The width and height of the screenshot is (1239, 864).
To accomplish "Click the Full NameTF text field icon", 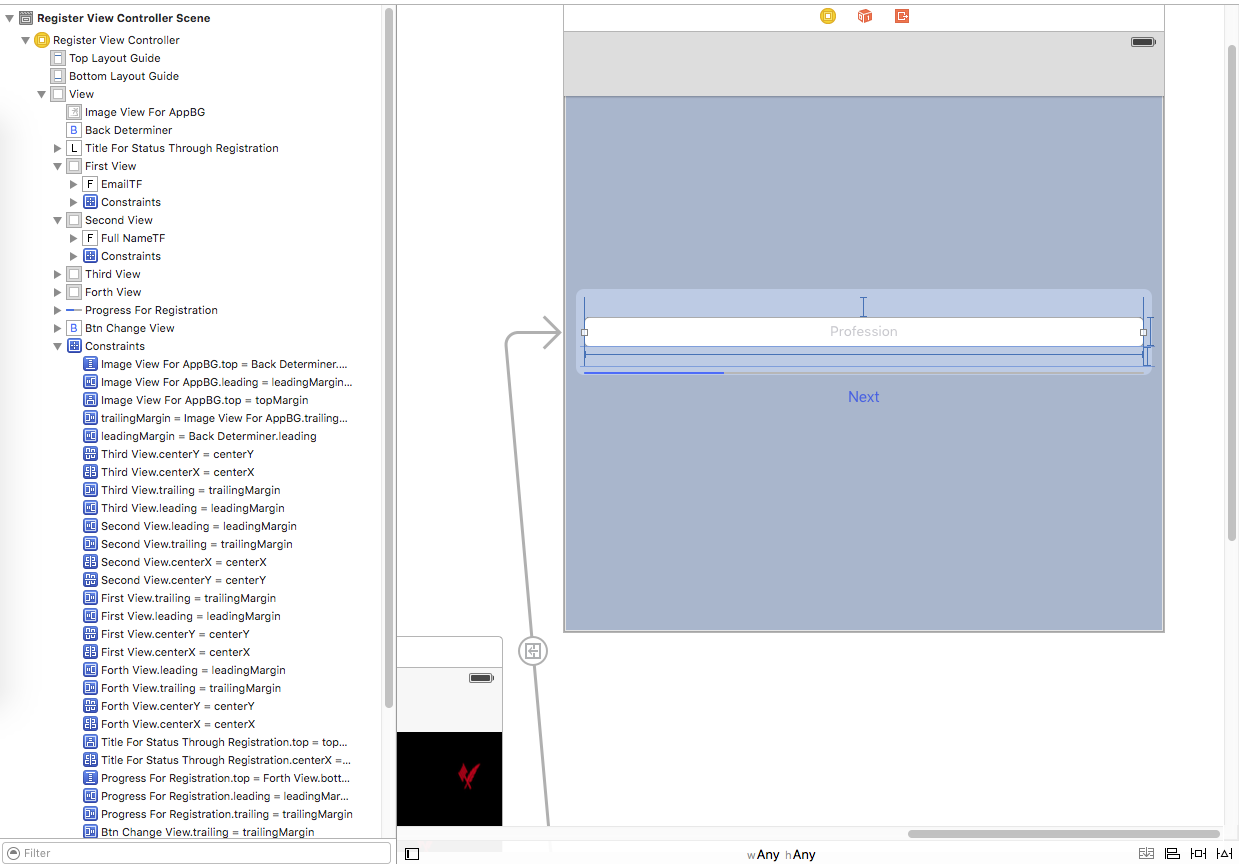I will (x=90, y=238).
